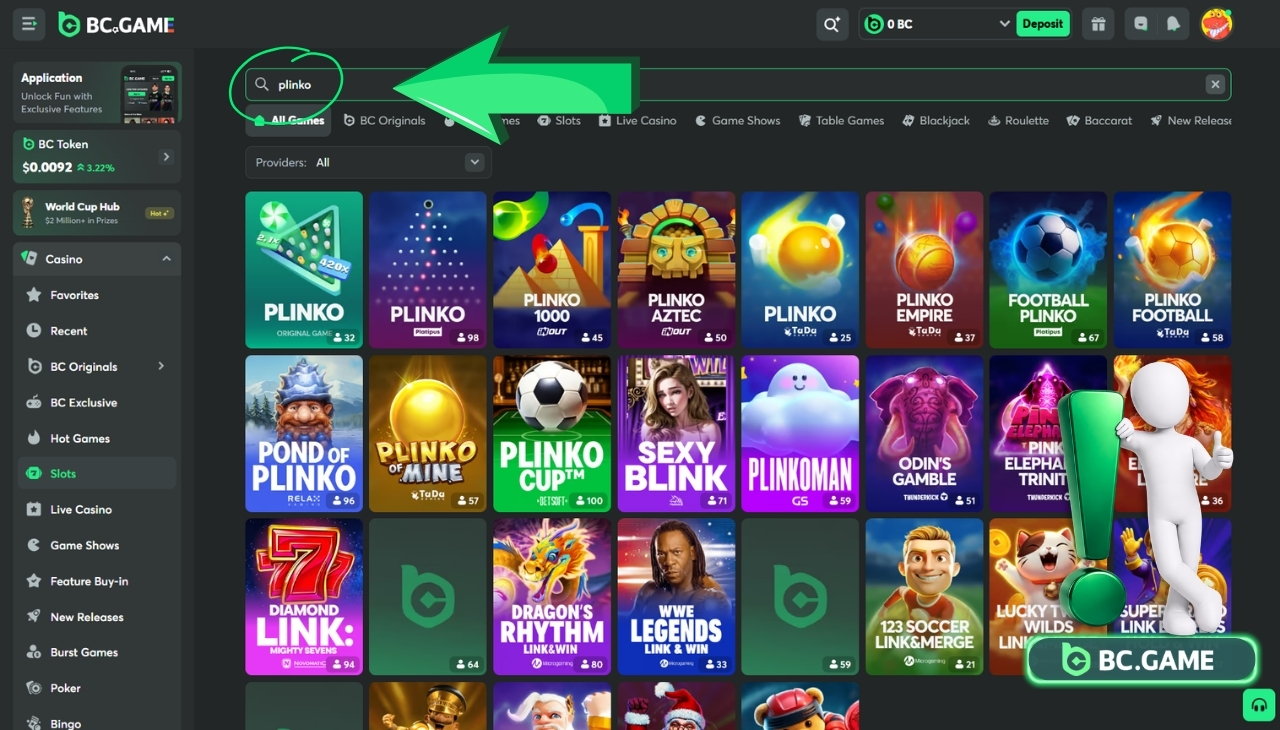Launch the Sexy Blink game thumbnail
The height and width of the screenshot is (730, 1280).
tap(676, 434)
